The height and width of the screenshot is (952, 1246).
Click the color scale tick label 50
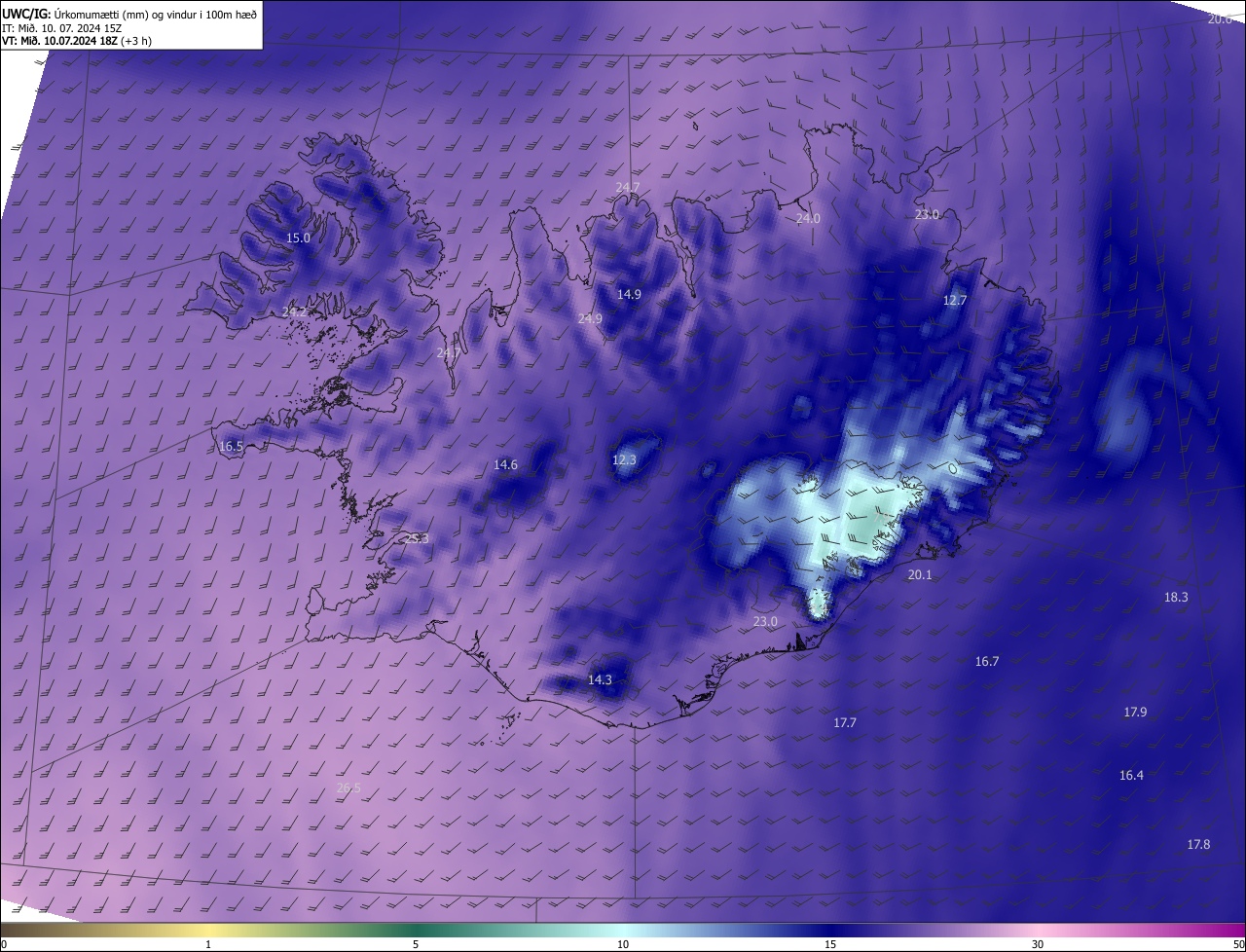point(1238,944)
